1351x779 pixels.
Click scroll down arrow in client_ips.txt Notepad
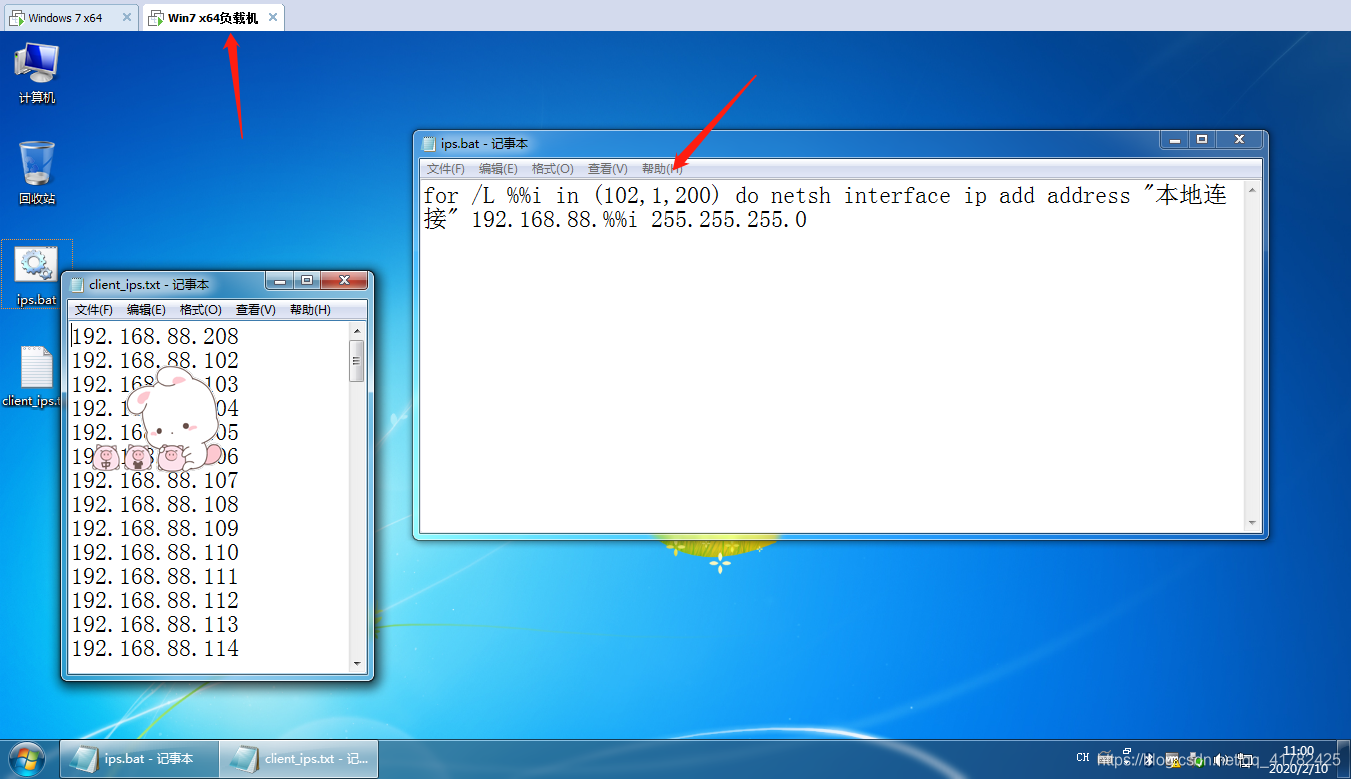[357, 663]
